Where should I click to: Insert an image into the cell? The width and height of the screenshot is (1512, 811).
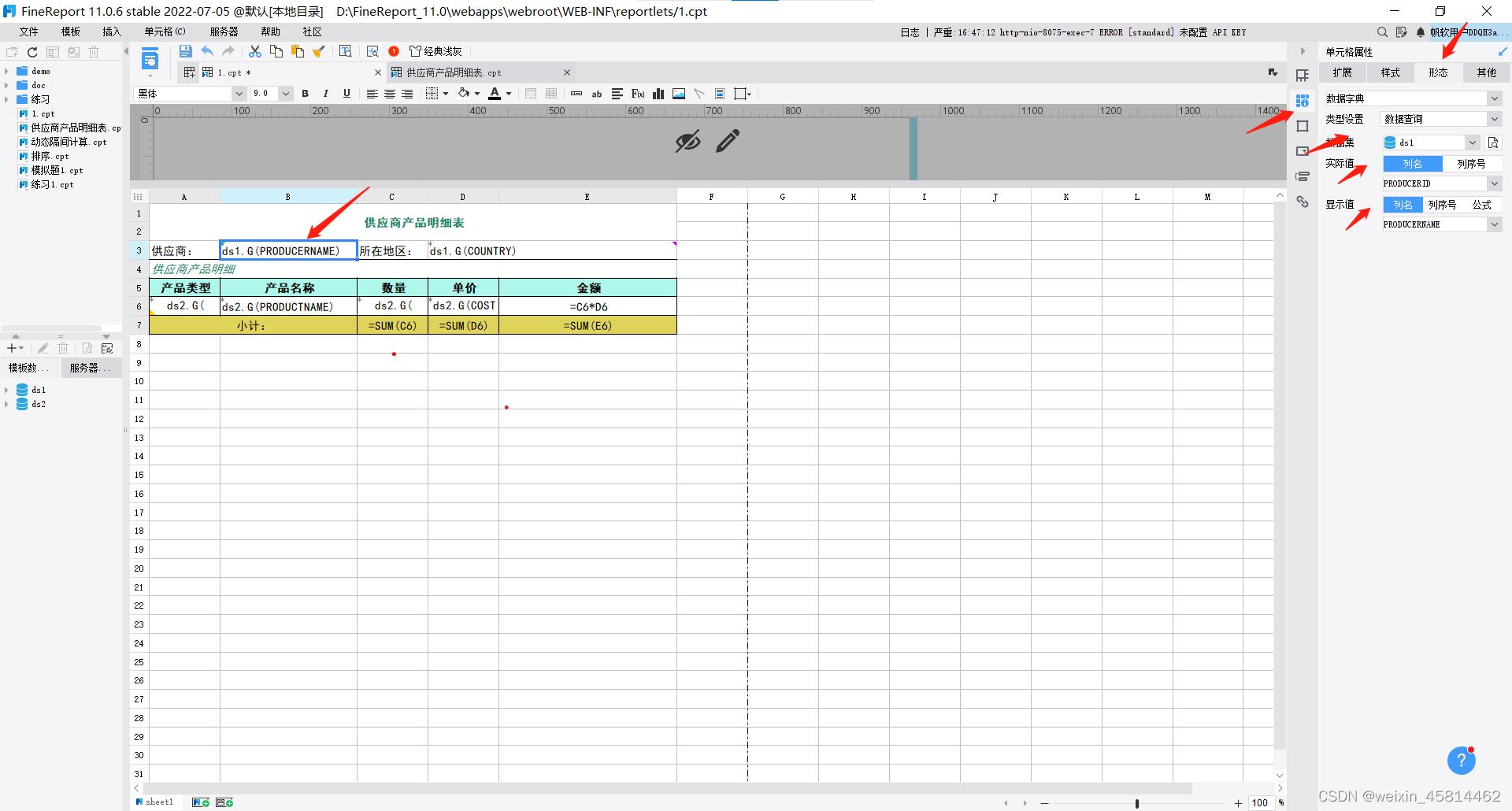pos(679,94)
